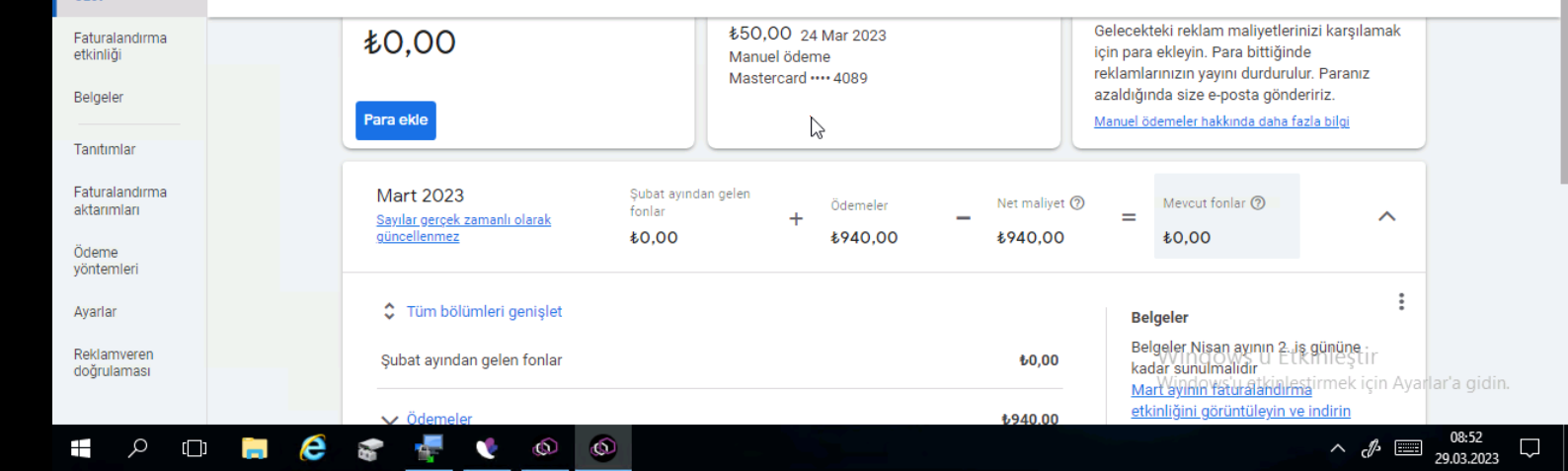Open the three-dot more options menu

(1401, 302)
